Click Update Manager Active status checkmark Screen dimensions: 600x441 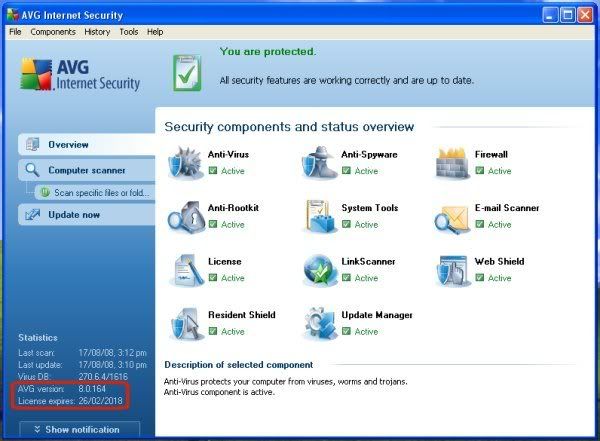click(346, 331)
